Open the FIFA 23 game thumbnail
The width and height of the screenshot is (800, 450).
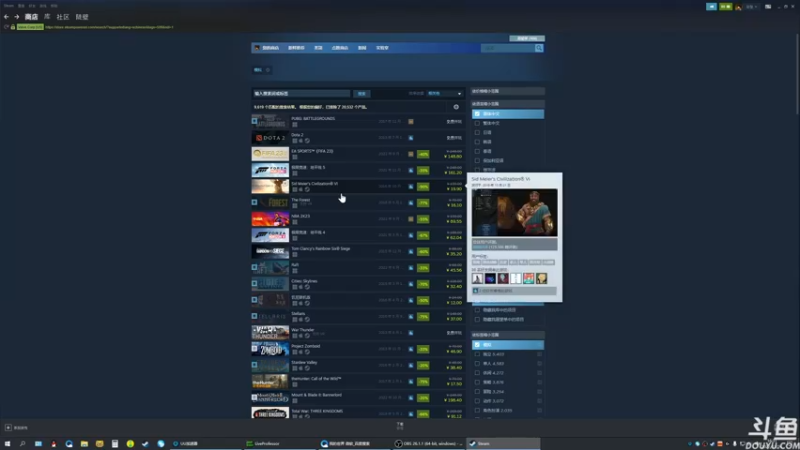pyautogui.click(x=270, y=154)
